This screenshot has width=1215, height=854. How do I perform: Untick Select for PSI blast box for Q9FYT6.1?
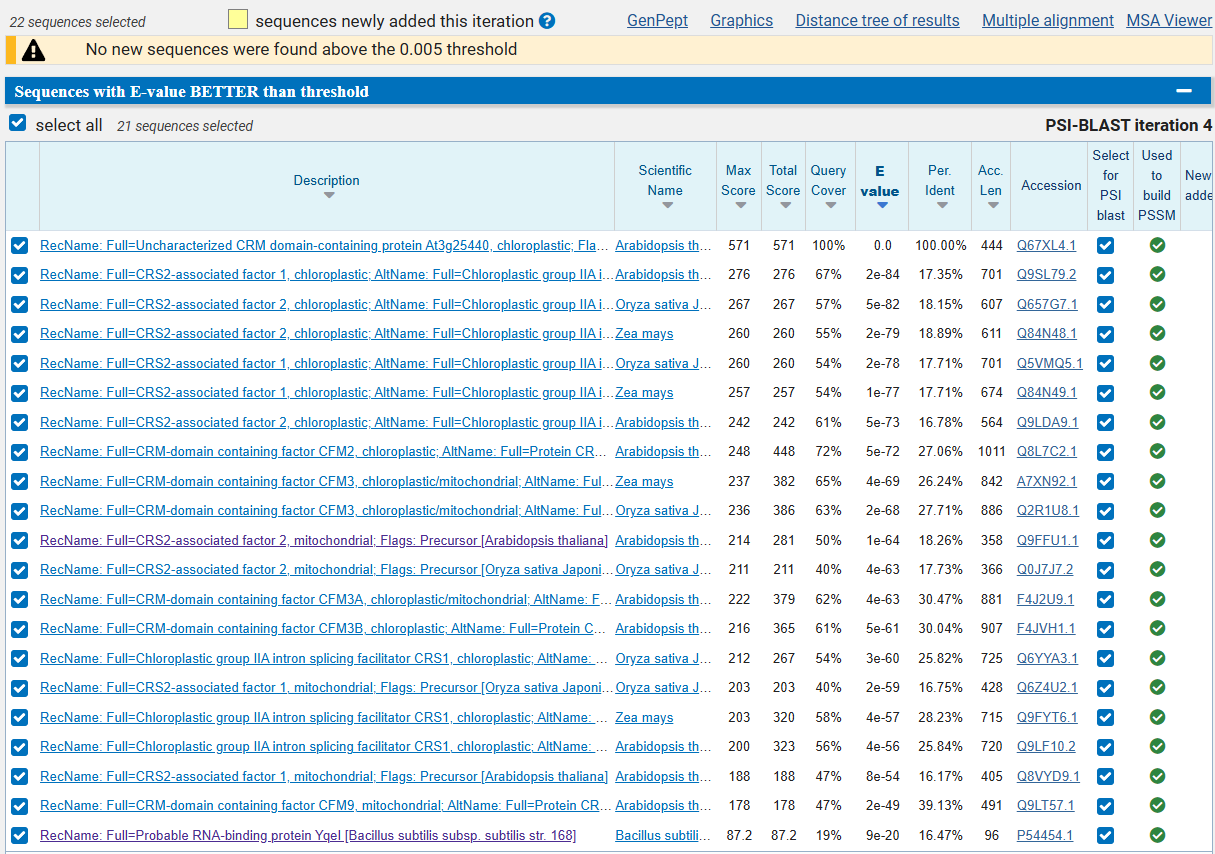1105,717
